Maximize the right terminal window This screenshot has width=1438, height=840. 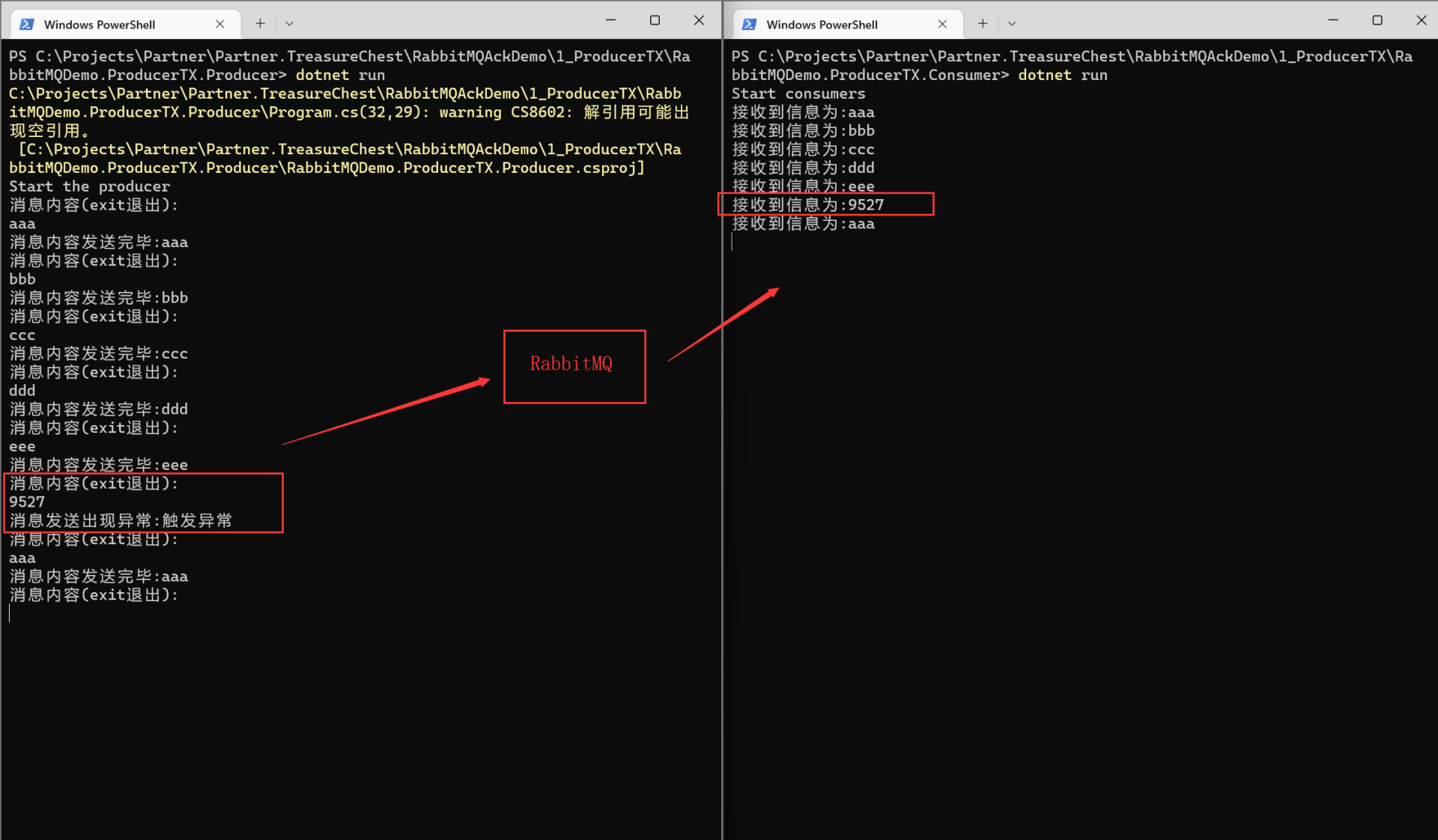click(1377, 20)
